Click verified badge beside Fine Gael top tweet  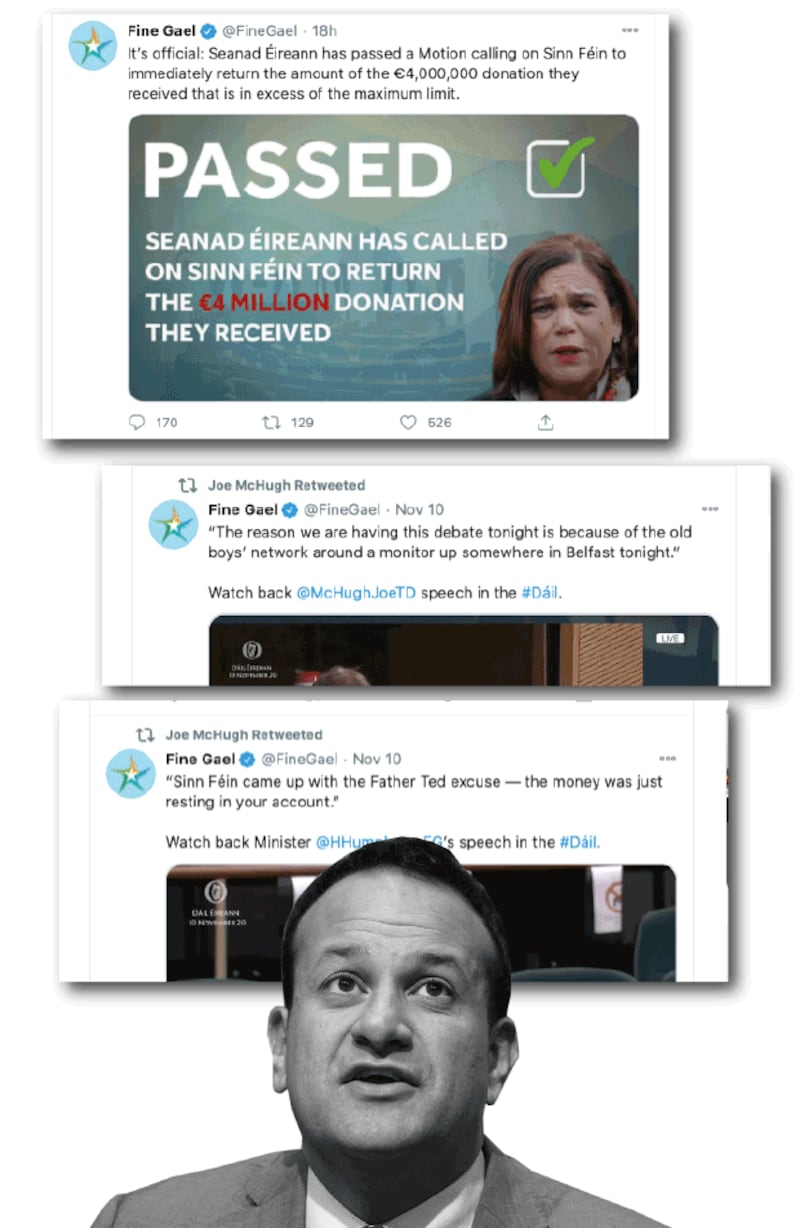coord(204,30)
